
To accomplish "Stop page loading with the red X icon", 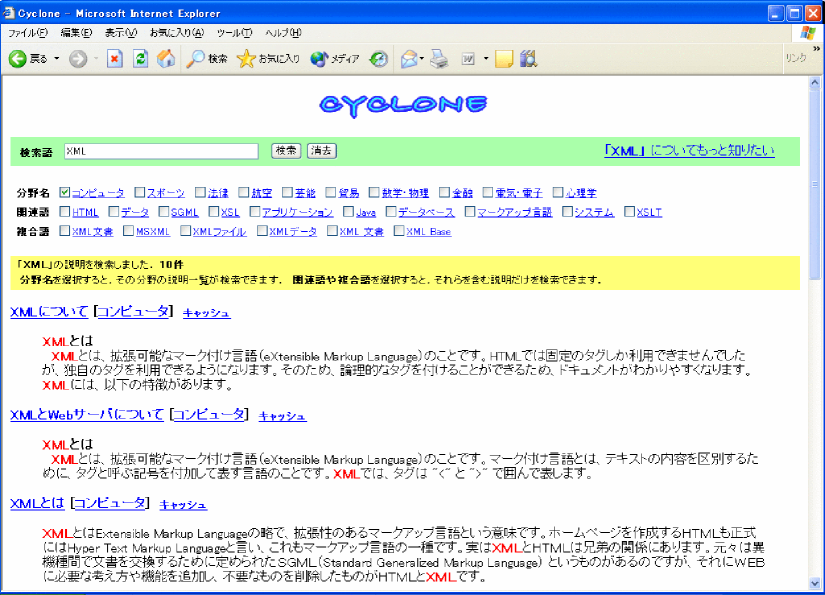I will (x=115, y=59).
